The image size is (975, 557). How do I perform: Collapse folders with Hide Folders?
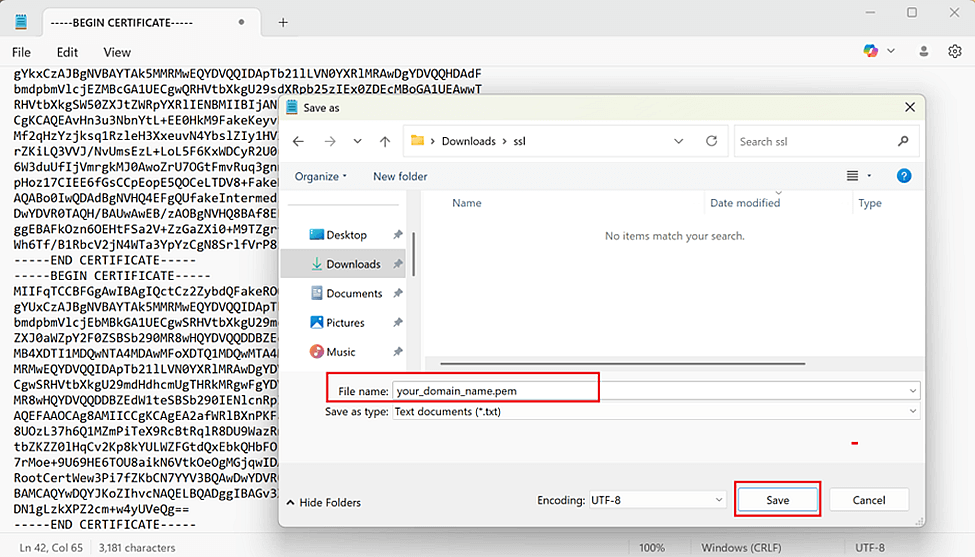coord(322,501)
